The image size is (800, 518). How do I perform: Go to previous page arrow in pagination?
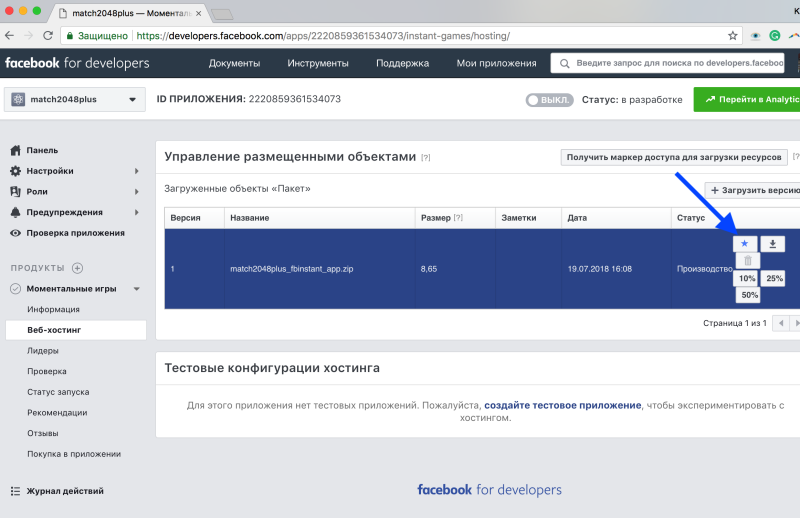point(781,323)
